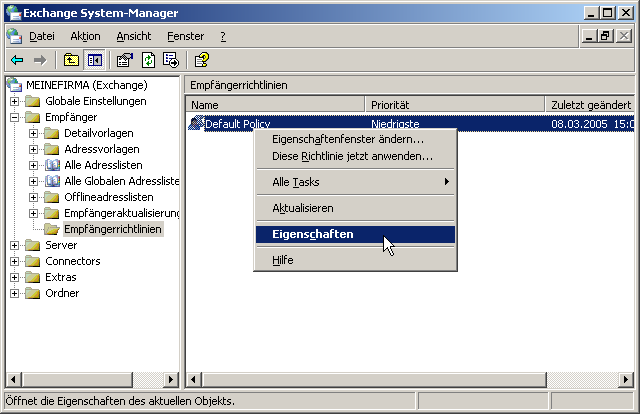
Task: Click the Alle Globalen Adresslisten book icon
Action: [52, 181]
